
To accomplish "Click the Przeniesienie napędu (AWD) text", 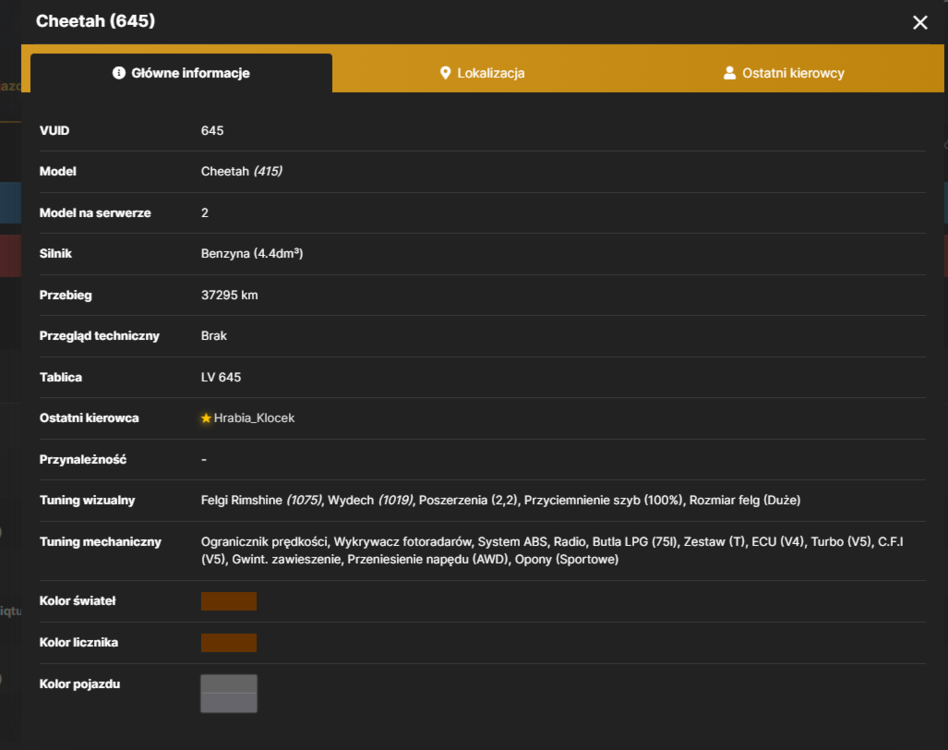I will pos(427,560).
